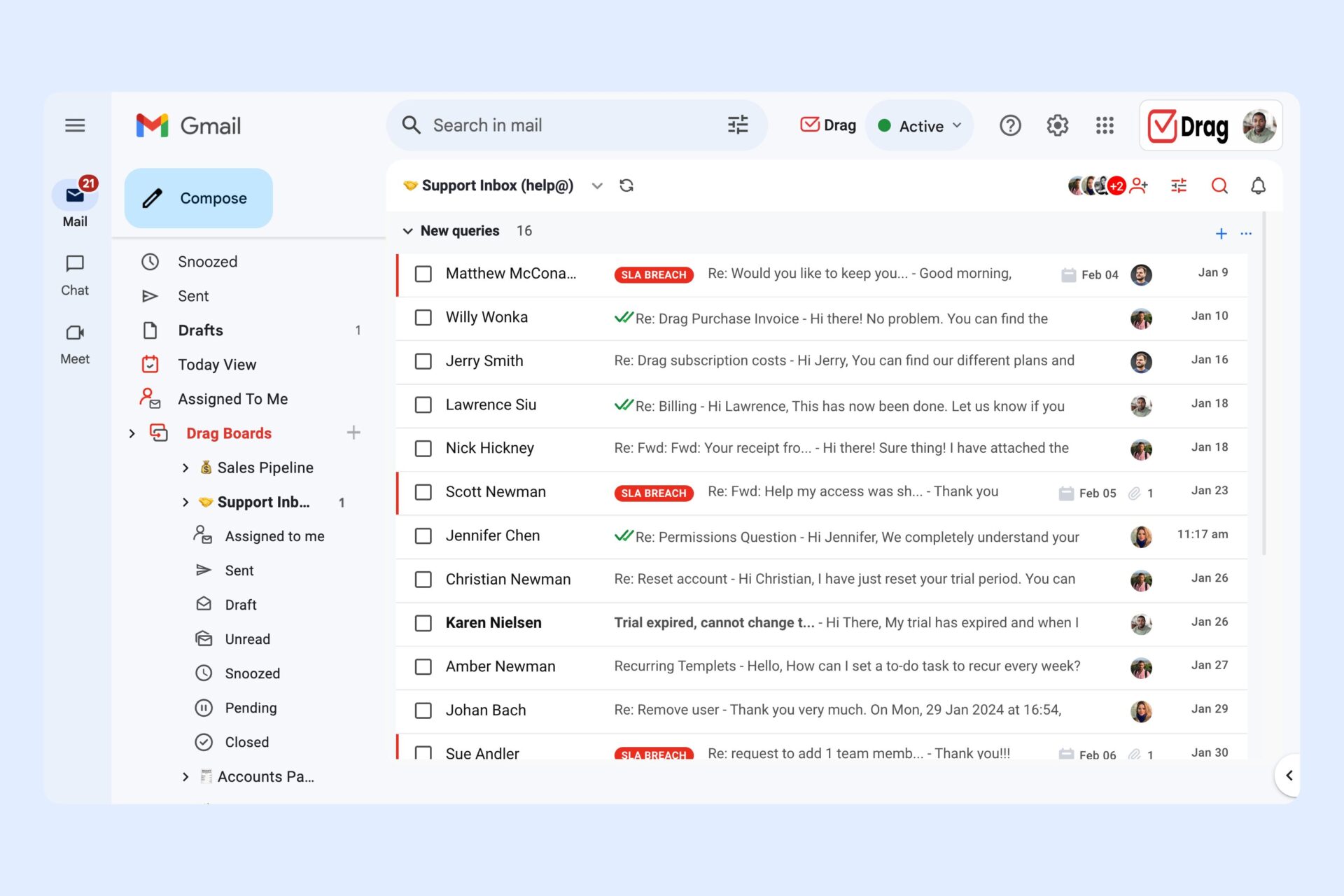Viewport: 1344px width, 896px height.
Task: Open Christian Newman Reset account email
Action: point(821,580)
